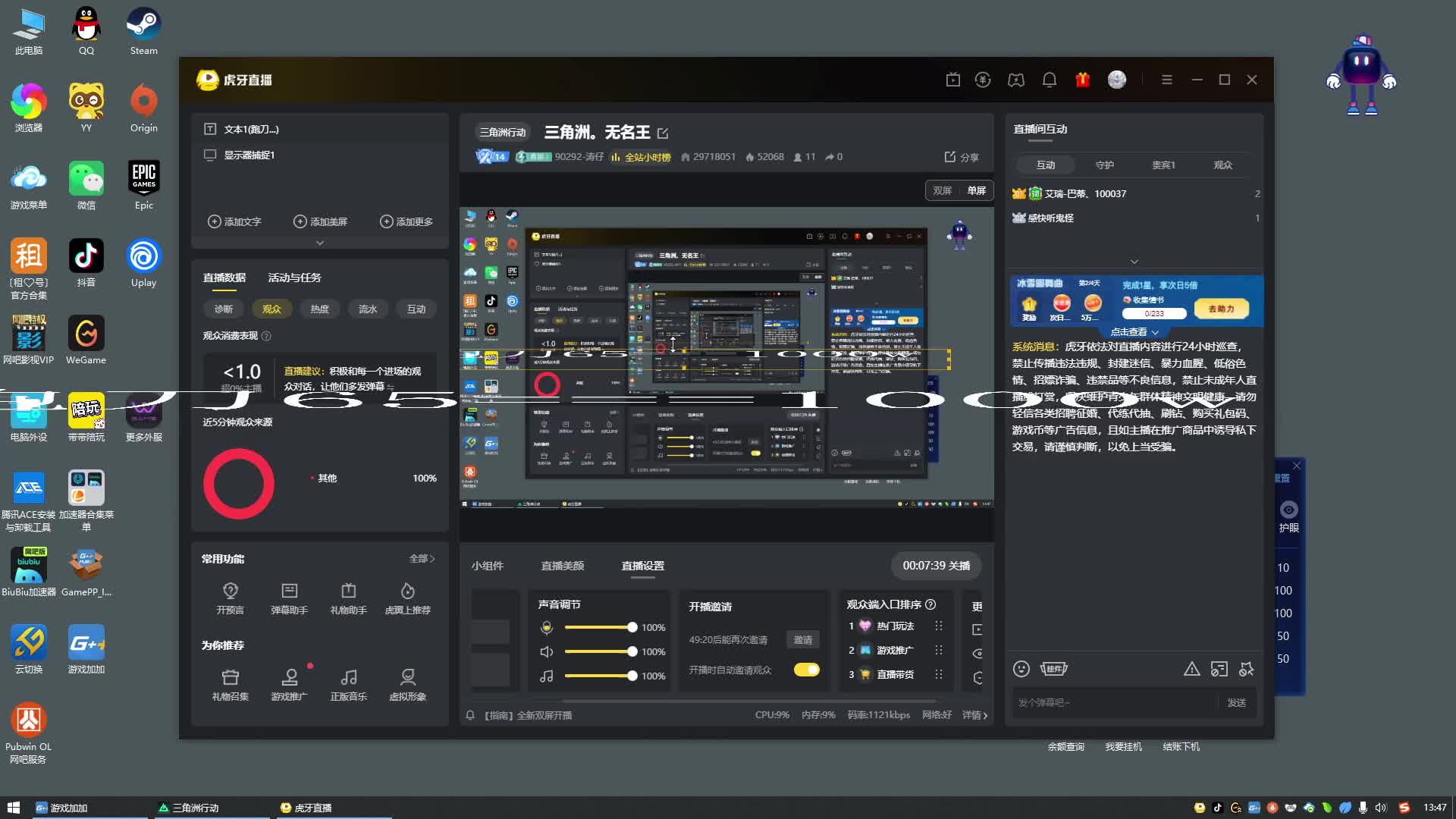1456x819 pixels.
Task: Click the gift box icon in title bar
Action: [x=1082, y=80]
